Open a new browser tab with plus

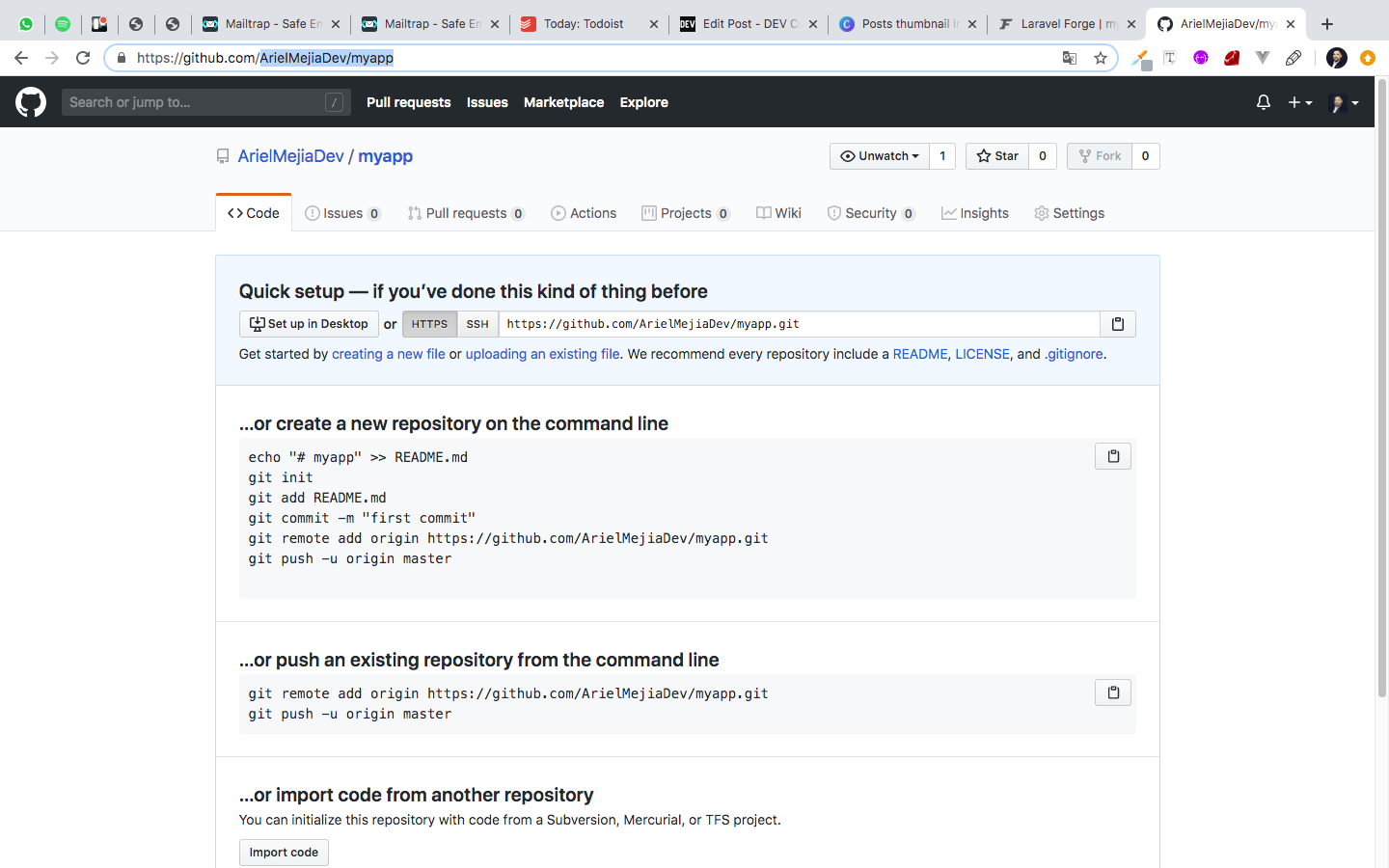click(x=1327, y=24)
